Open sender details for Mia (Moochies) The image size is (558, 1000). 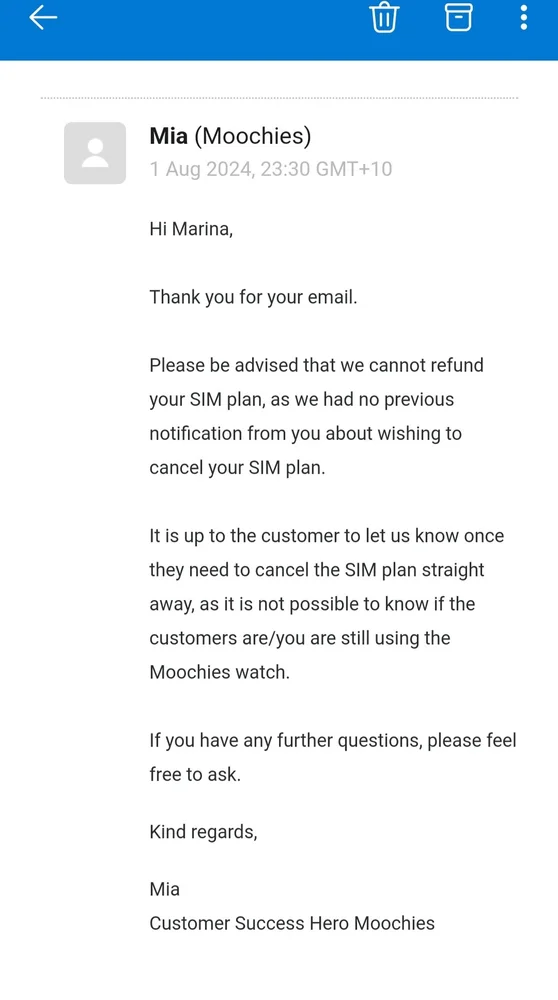[230, 136]
